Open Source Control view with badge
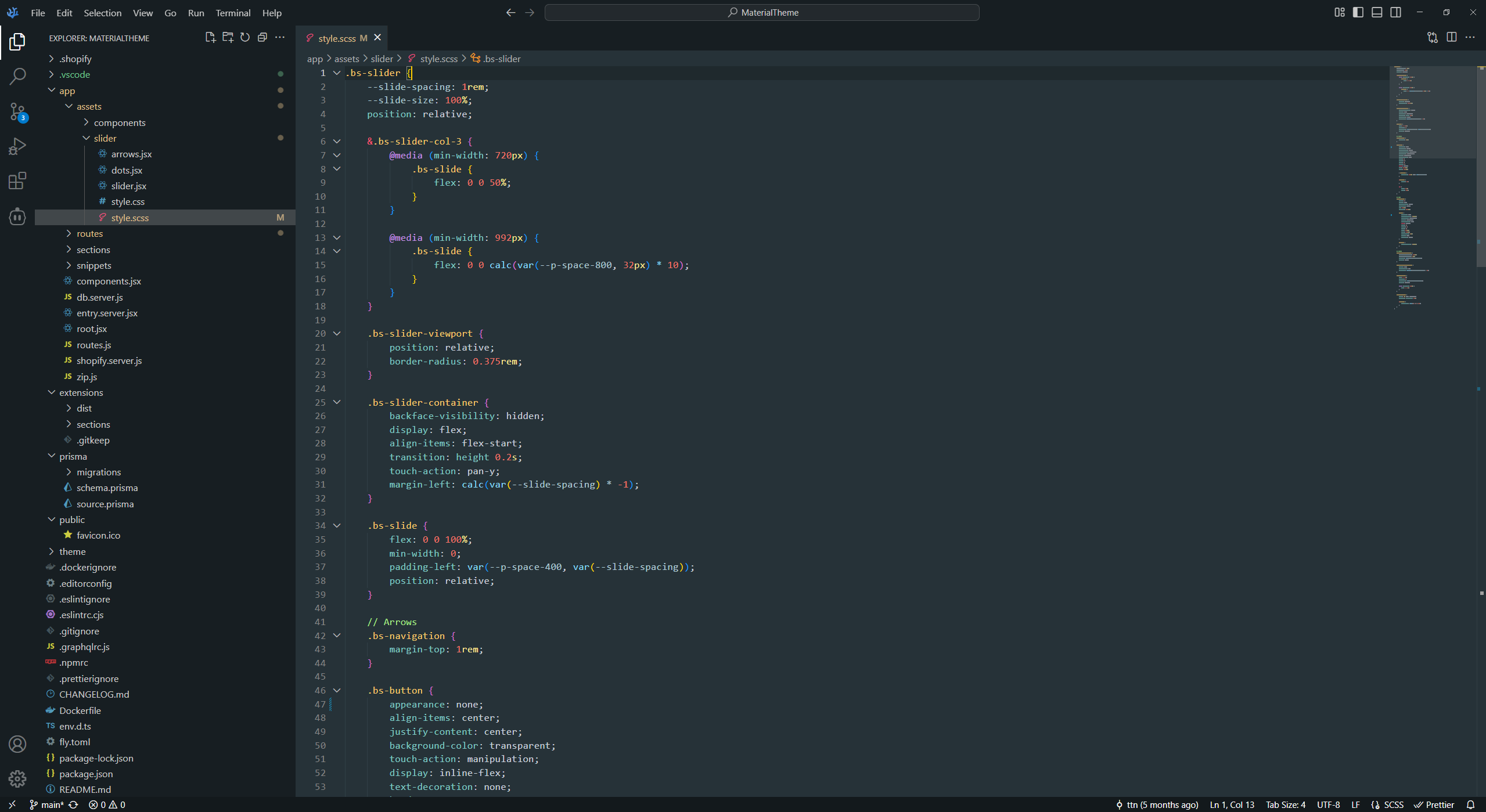 tap(17, 111)
